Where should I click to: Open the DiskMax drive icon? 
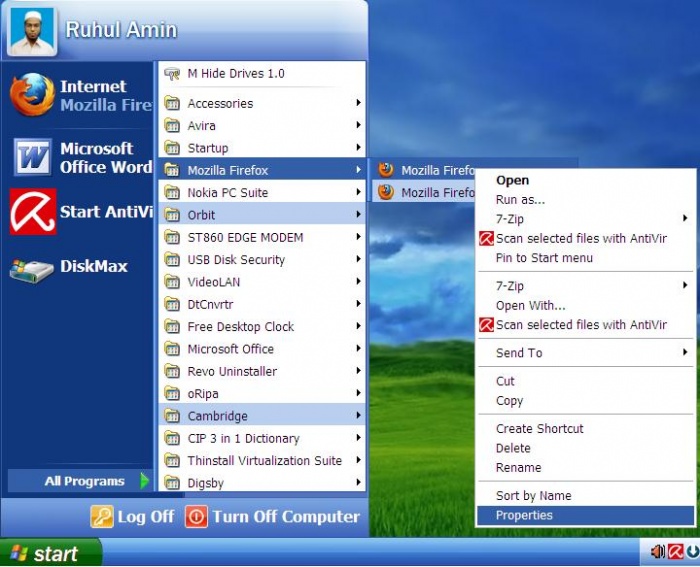(x=31, y=270)
